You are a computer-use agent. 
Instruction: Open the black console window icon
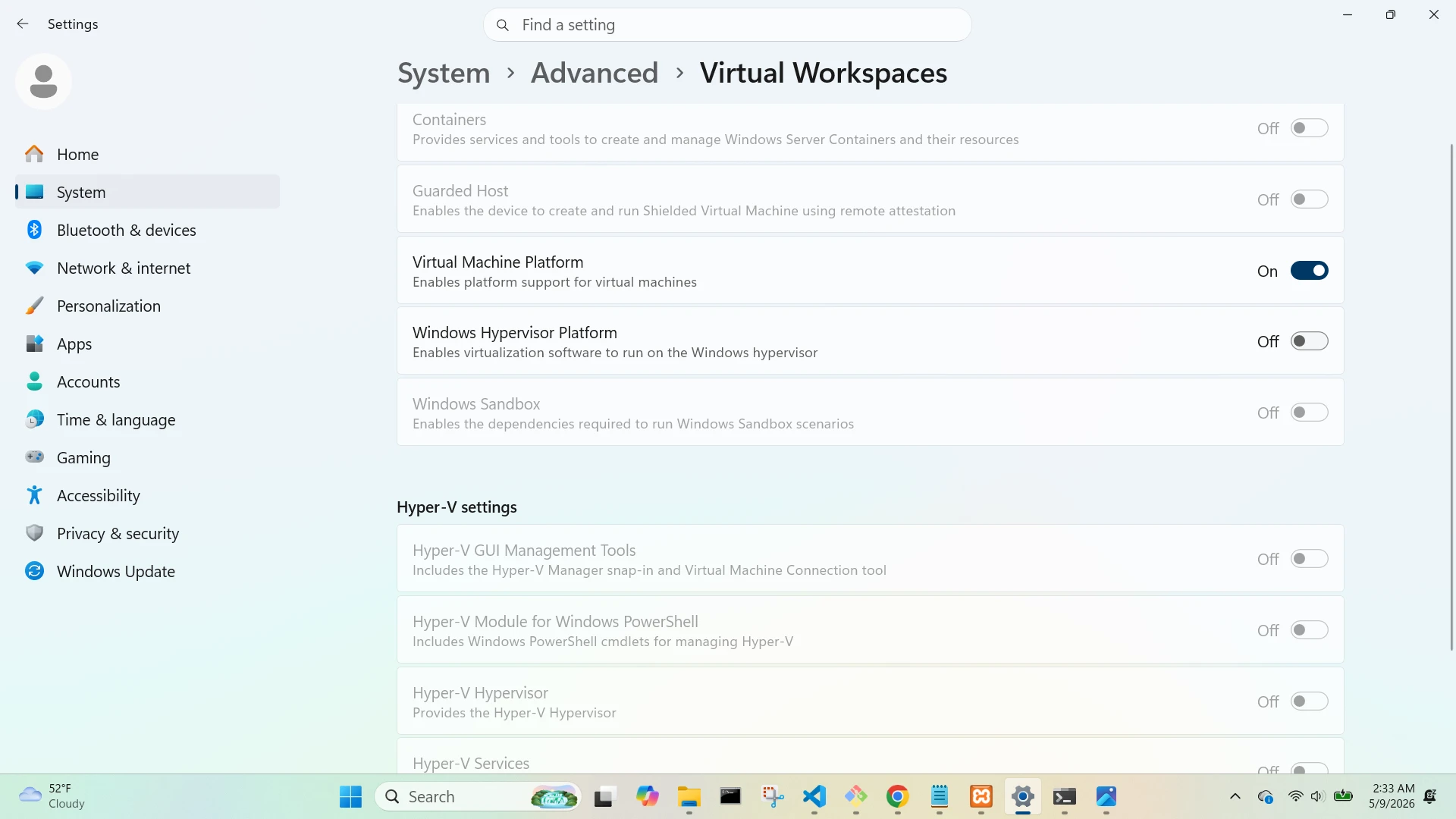pyautogui.click(x=730, y=796)
